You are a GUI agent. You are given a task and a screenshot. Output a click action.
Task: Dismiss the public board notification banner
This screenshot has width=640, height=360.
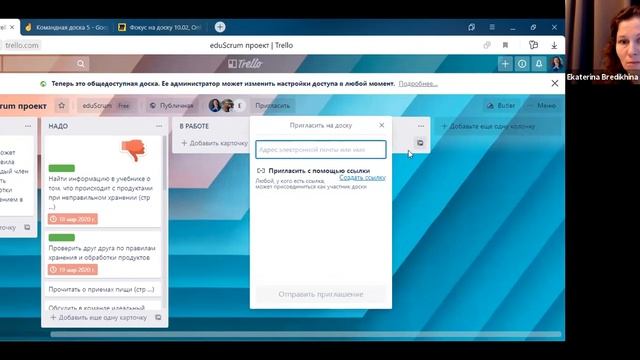click(555, 83)
